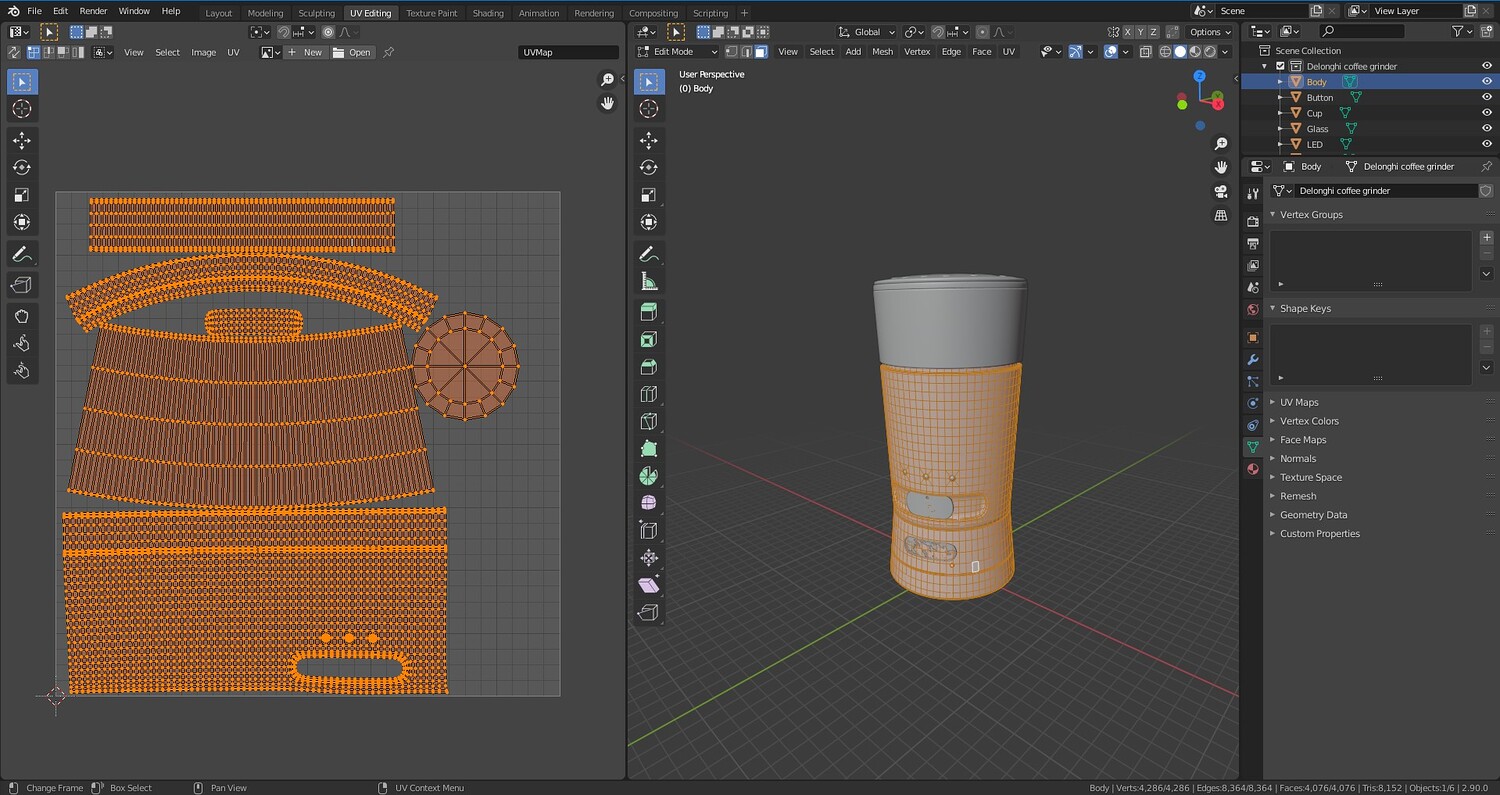Expand the Geometry Data panel

[1313, 515]
